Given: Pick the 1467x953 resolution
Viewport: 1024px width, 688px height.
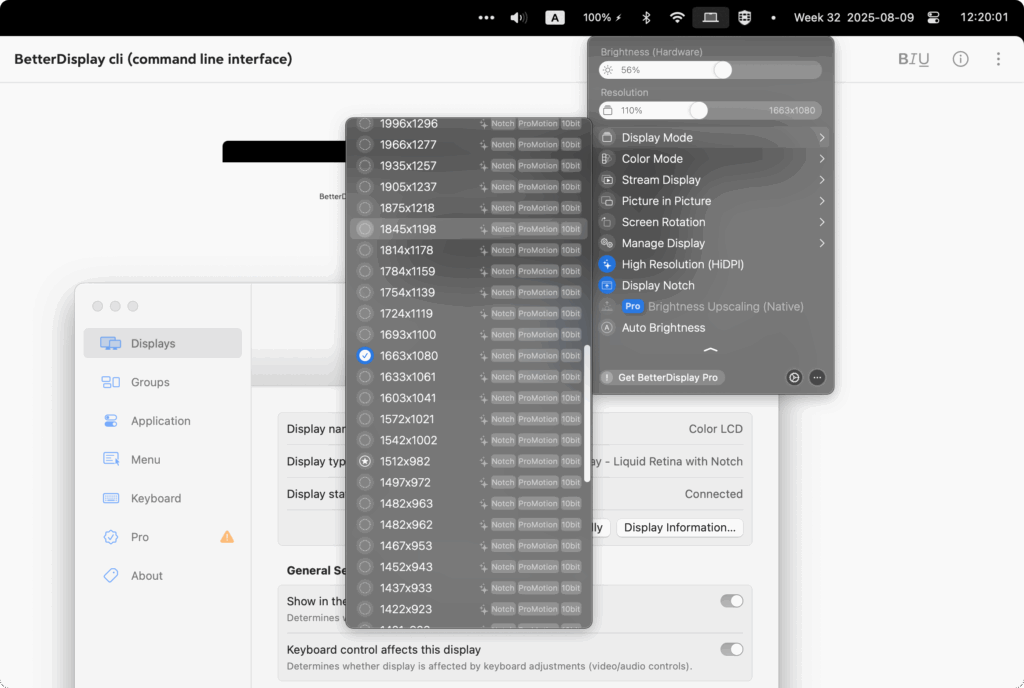Looking at the screenshot, I should 468,546.
